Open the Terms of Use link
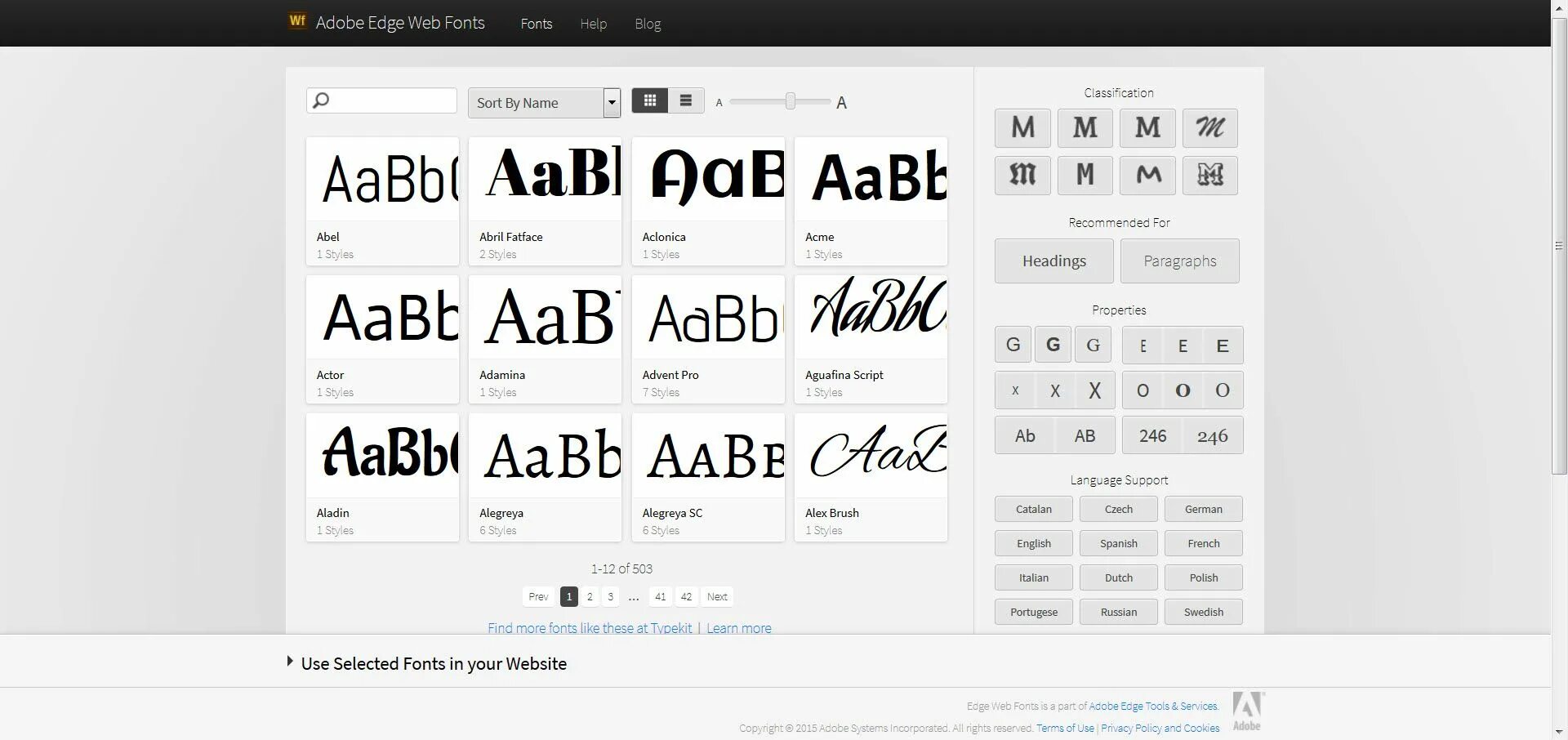Screen dimensions: 1568x740 (1065, 728)
